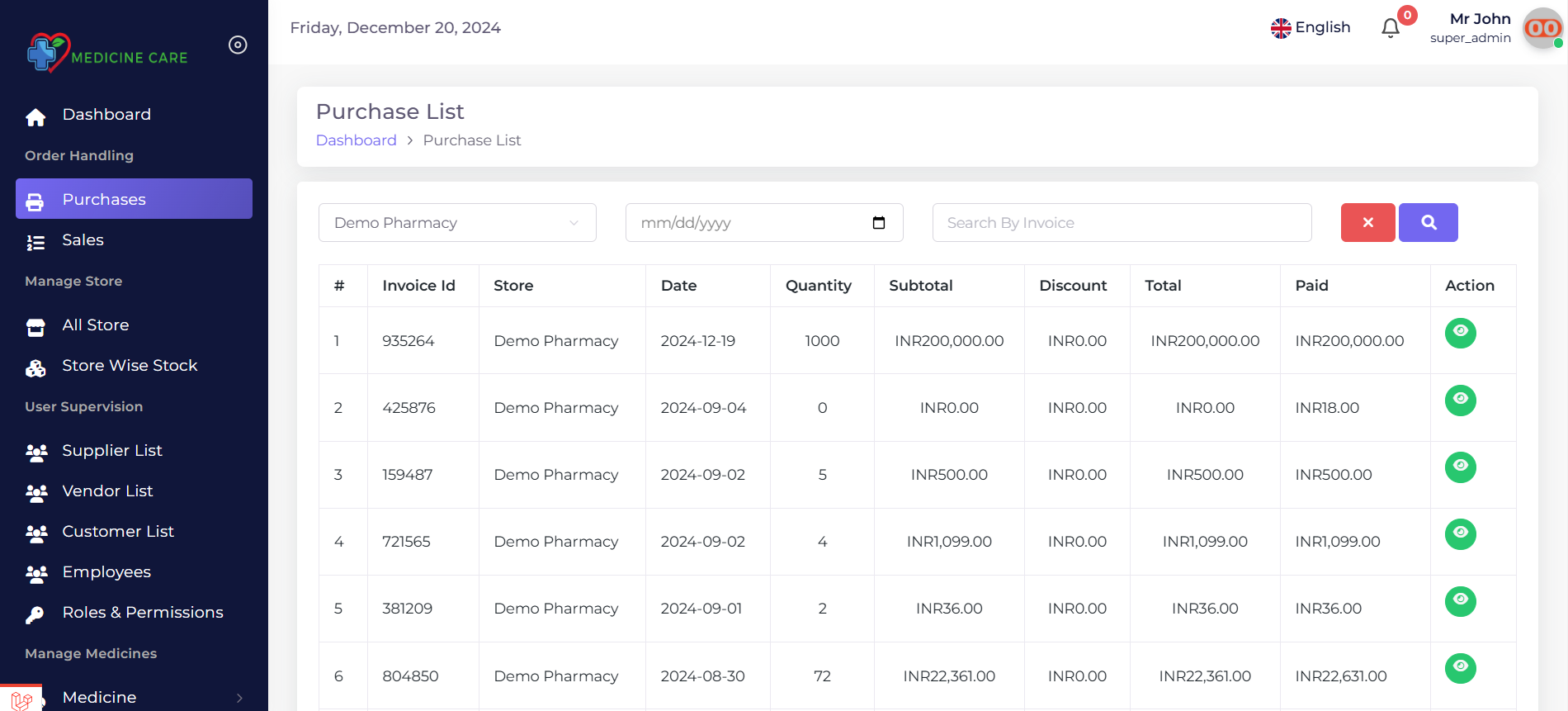
Task: Open the date picker calendar icon
Action: pos(879,223)
